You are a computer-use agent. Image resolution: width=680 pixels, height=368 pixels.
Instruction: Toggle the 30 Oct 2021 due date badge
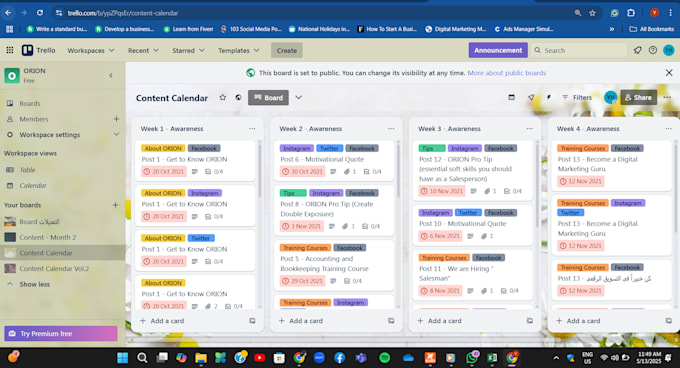pyautogui.click(x=302, y=172)
